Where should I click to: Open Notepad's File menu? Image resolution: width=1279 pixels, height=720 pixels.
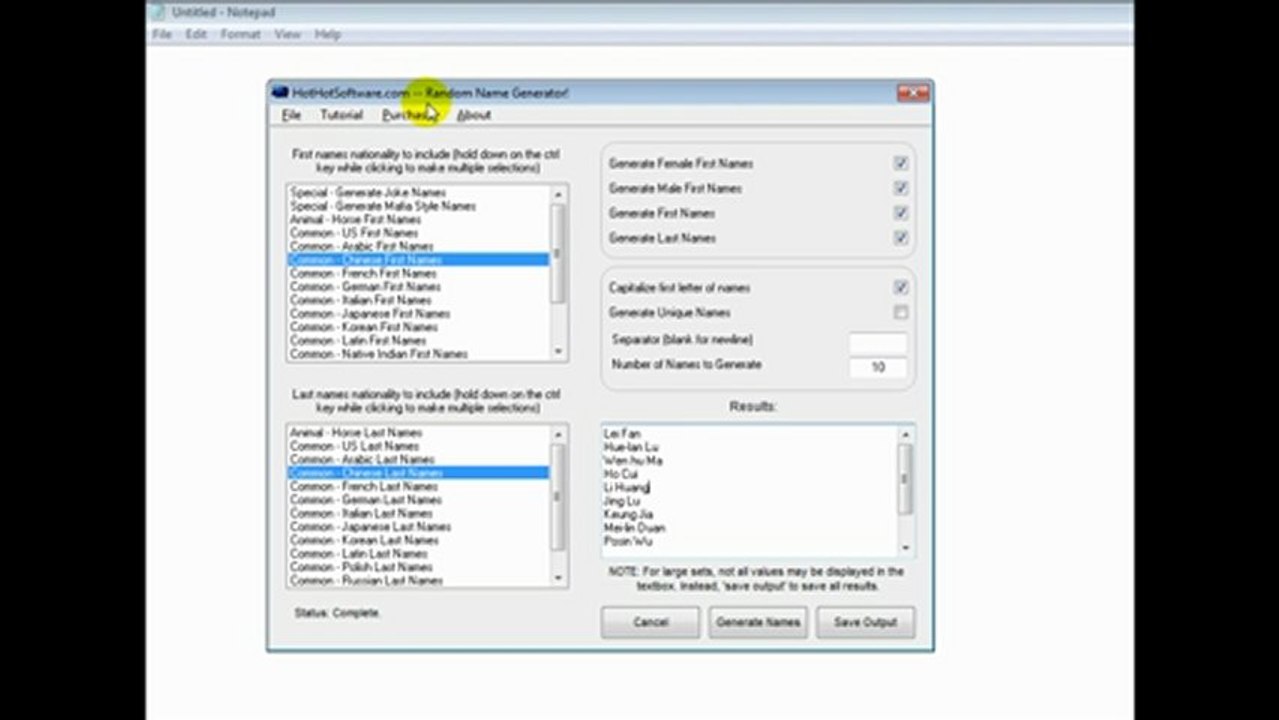pos(162,34)
